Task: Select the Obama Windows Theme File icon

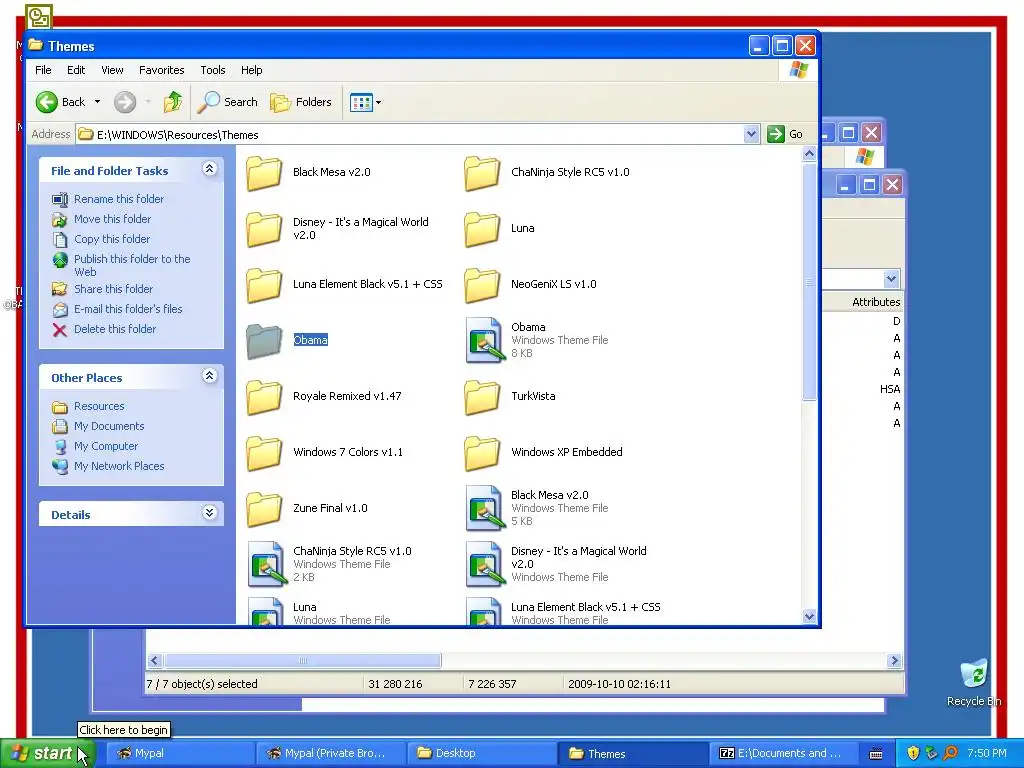Action: click(485, 340)
